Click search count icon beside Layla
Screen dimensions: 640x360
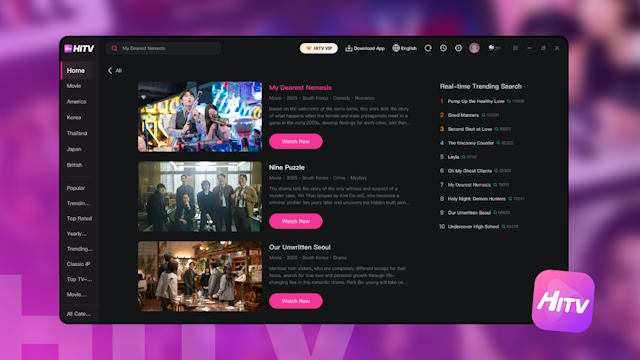point(464,157)
